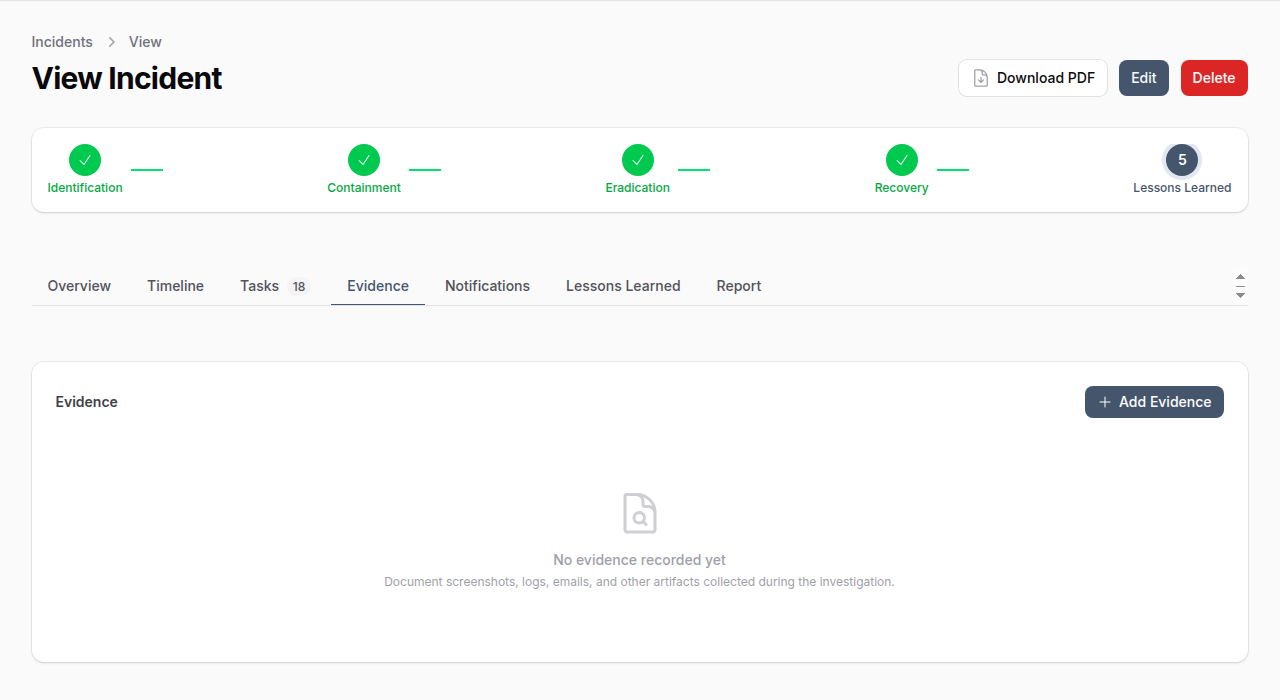The height and width of the screenshot is (700, 1280).
Task: Open the Lessons Learned tab
Action: [x=623, y=286]
